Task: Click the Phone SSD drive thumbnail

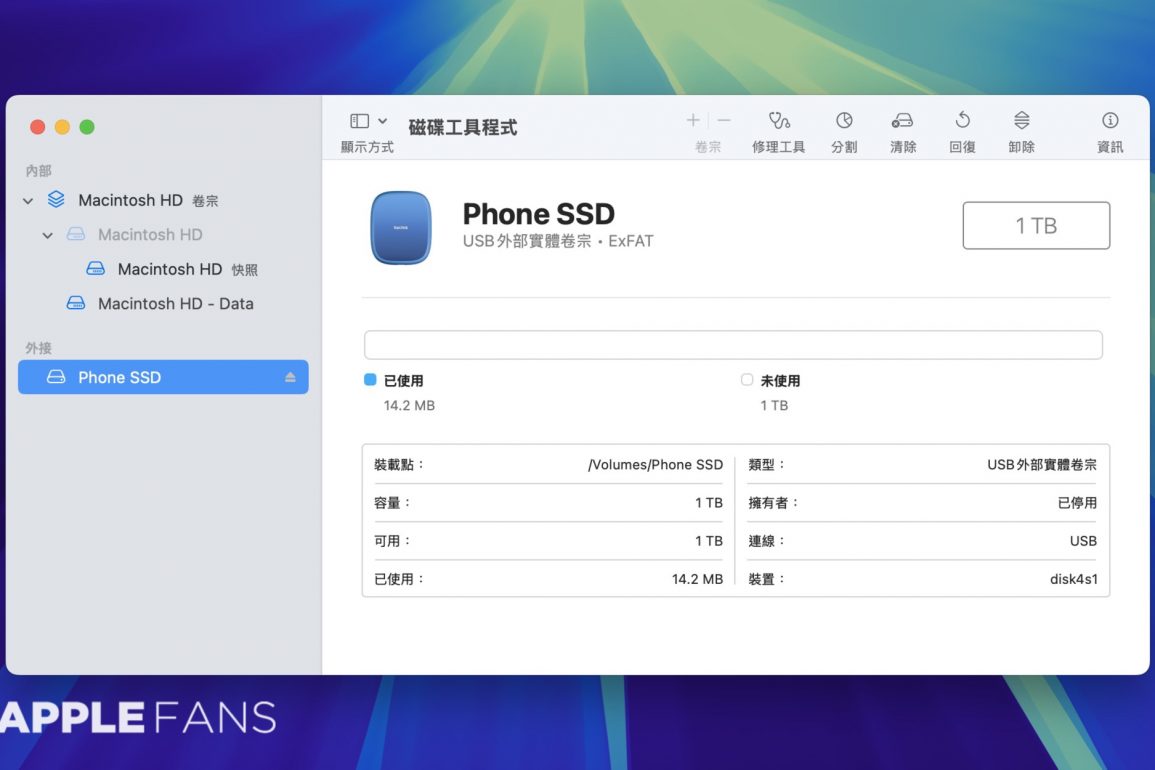Action: point(401,227)
